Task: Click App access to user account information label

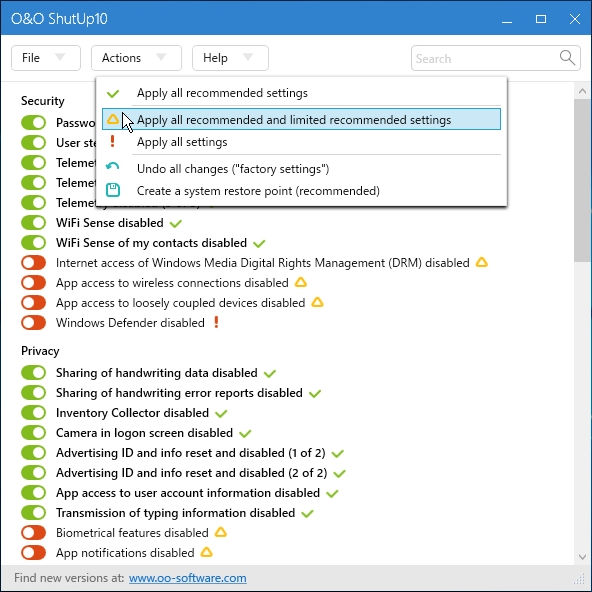Action: (x=188, y=493)
